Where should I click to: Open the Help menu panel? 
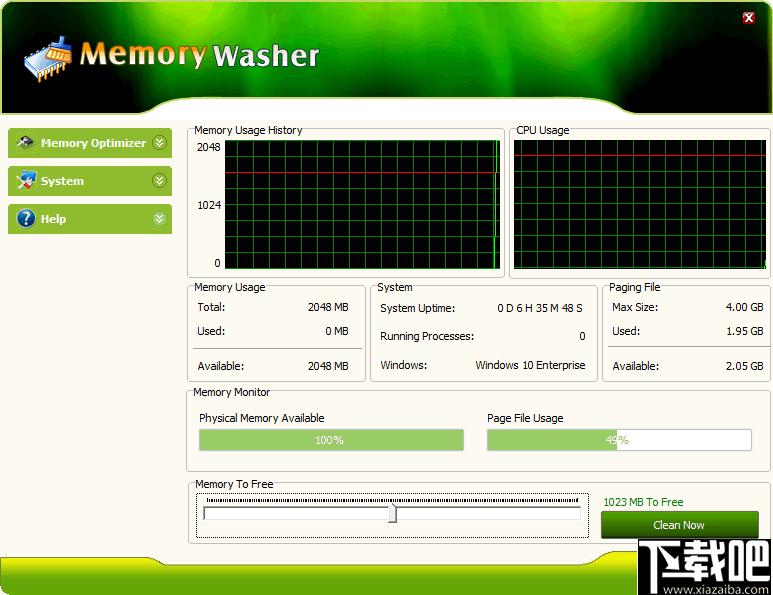[x=90, y=219]
